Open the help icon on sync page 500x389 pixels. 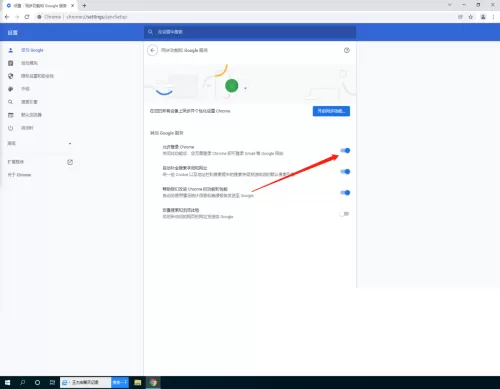click(347, 50)
